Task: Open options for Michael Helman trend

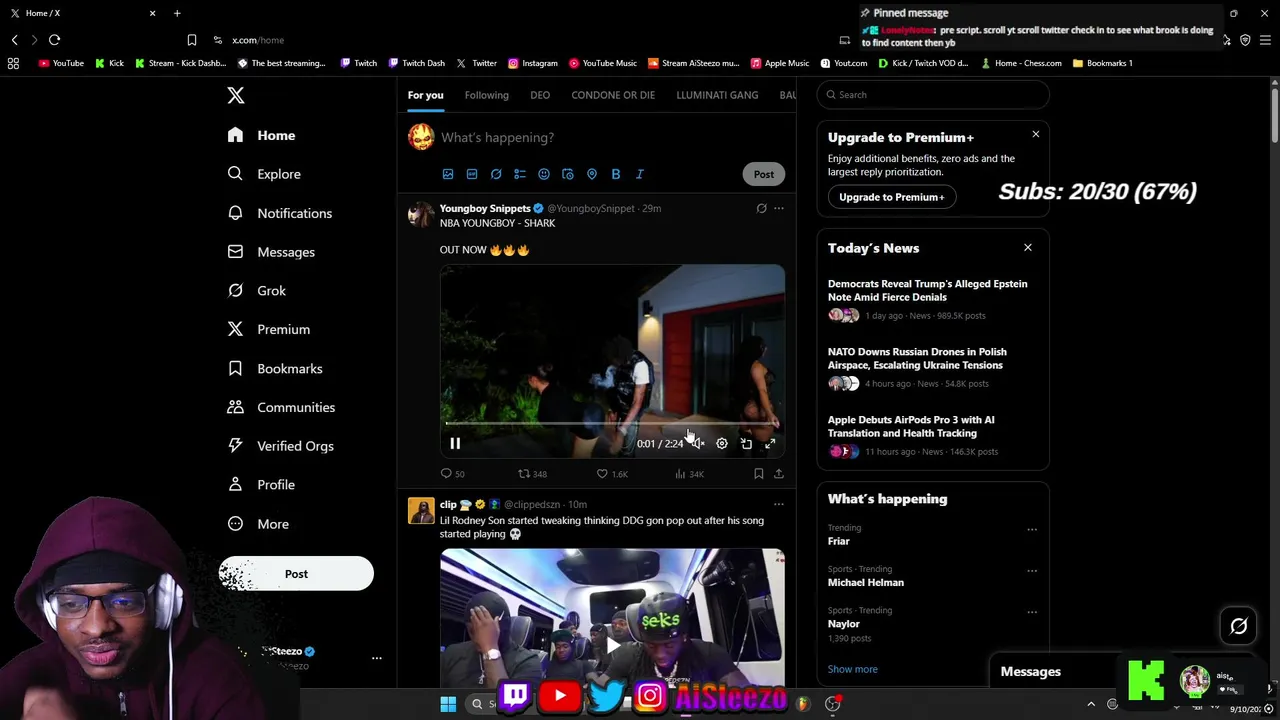Action: (x=1032, y=571)
